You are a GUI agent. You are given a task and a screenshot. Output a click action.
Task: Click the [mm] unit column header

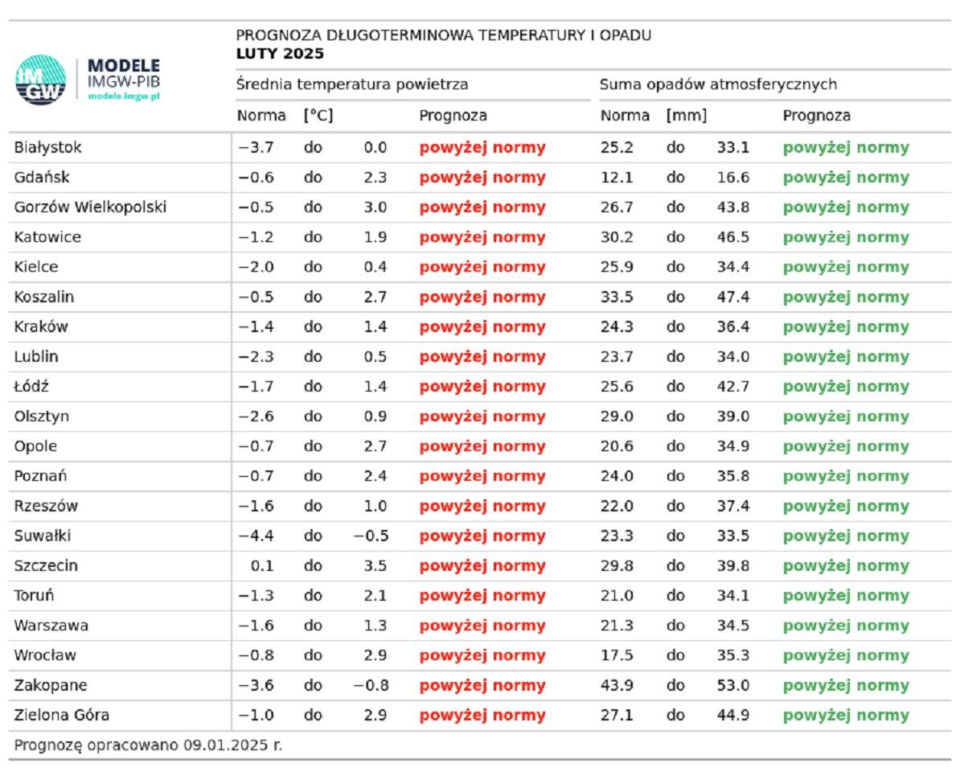686,116
